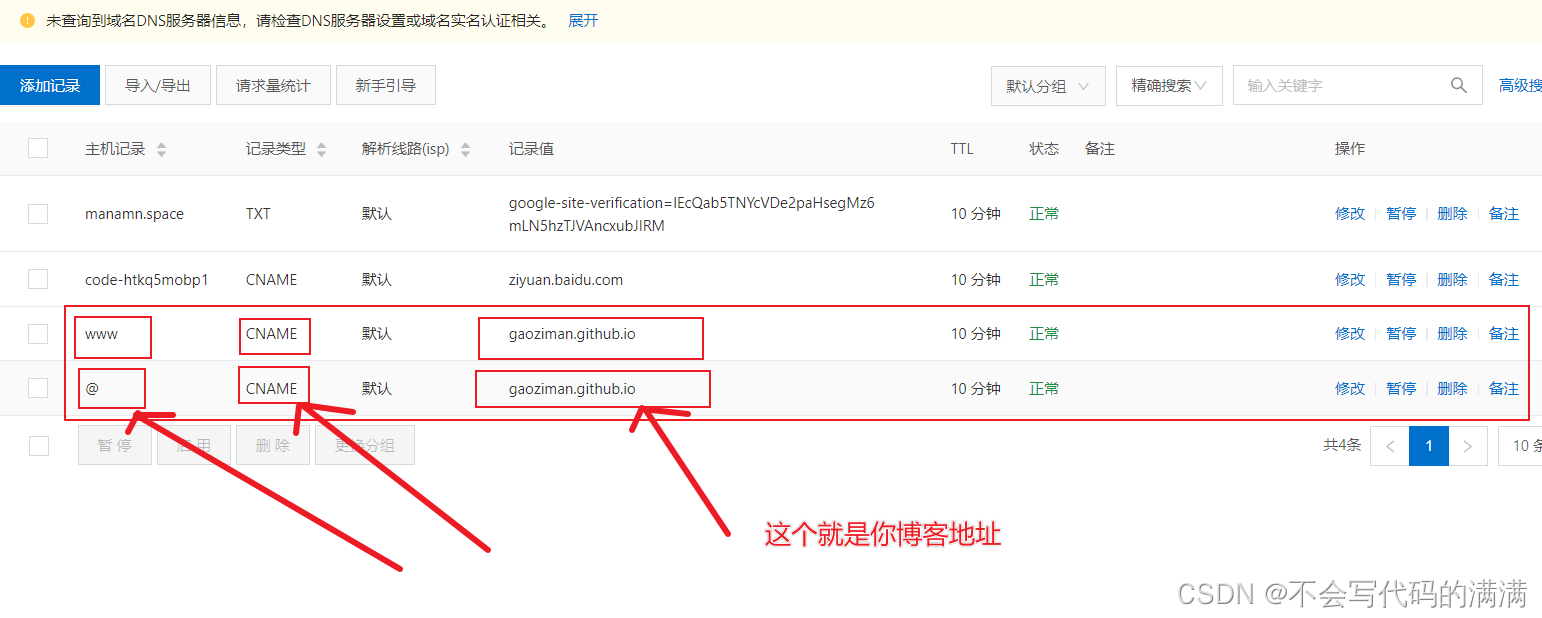
Task: Click the warning icon in the DNS notice
Action: click(27, 20)
